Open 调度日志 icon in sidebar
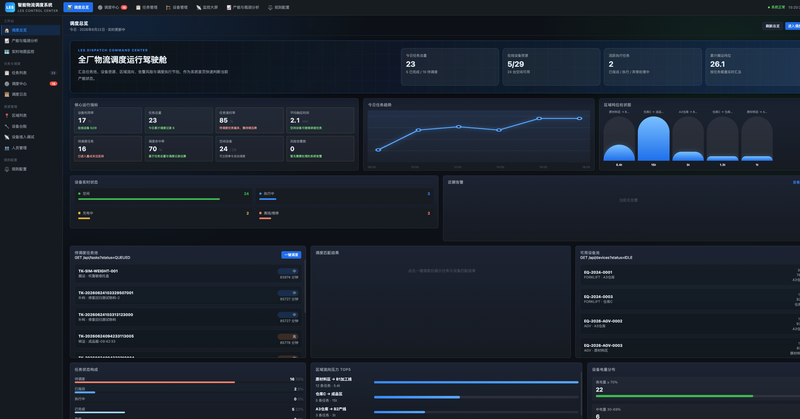 (x=7, y=94)
